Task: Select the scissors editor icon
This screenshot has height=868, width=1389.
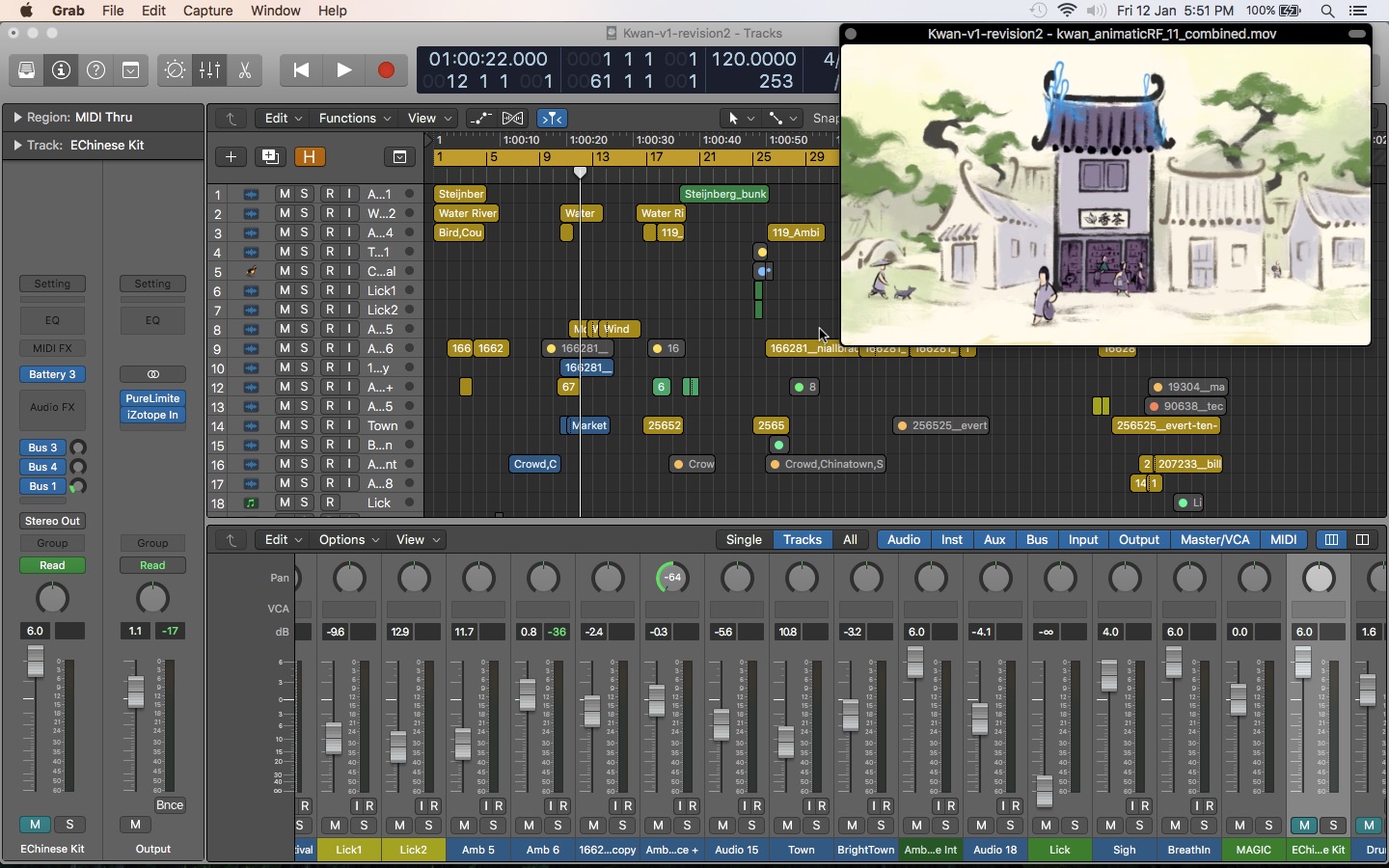Action: (x=245, y=69)
